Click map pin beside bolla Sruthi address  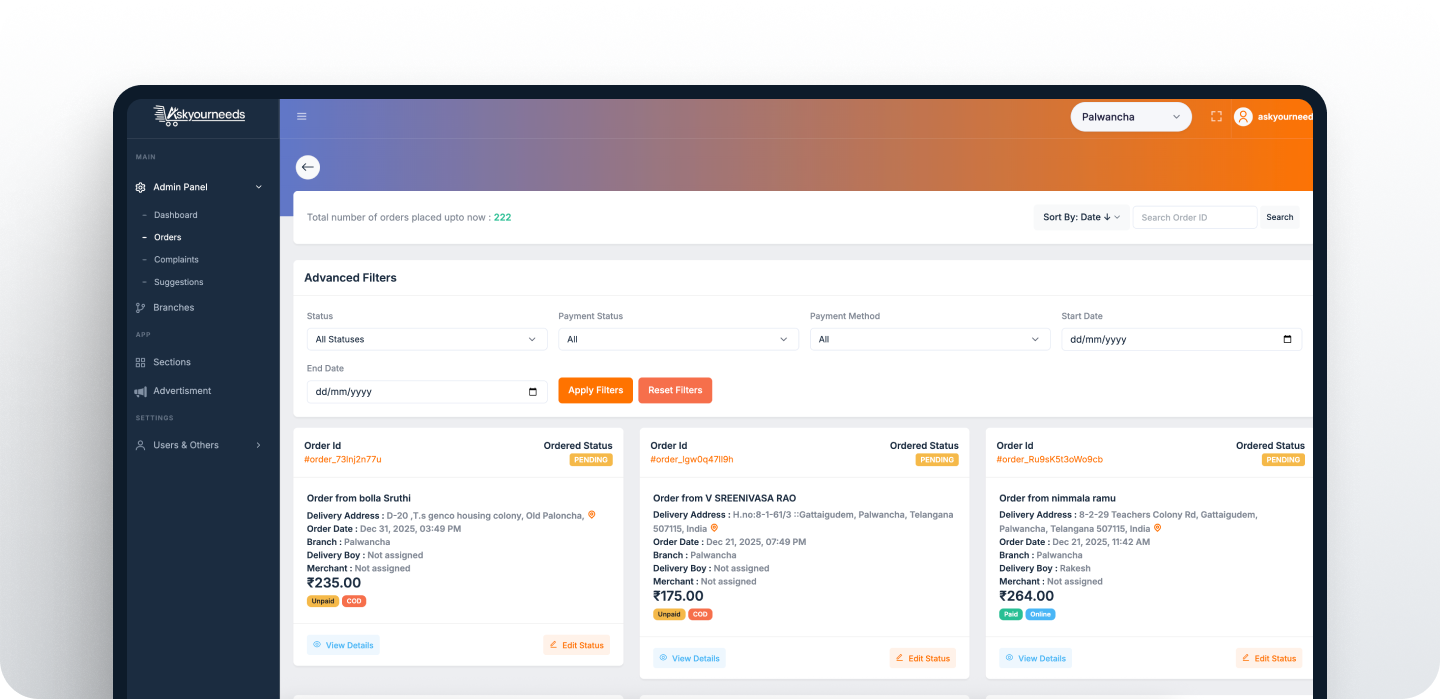591,515
